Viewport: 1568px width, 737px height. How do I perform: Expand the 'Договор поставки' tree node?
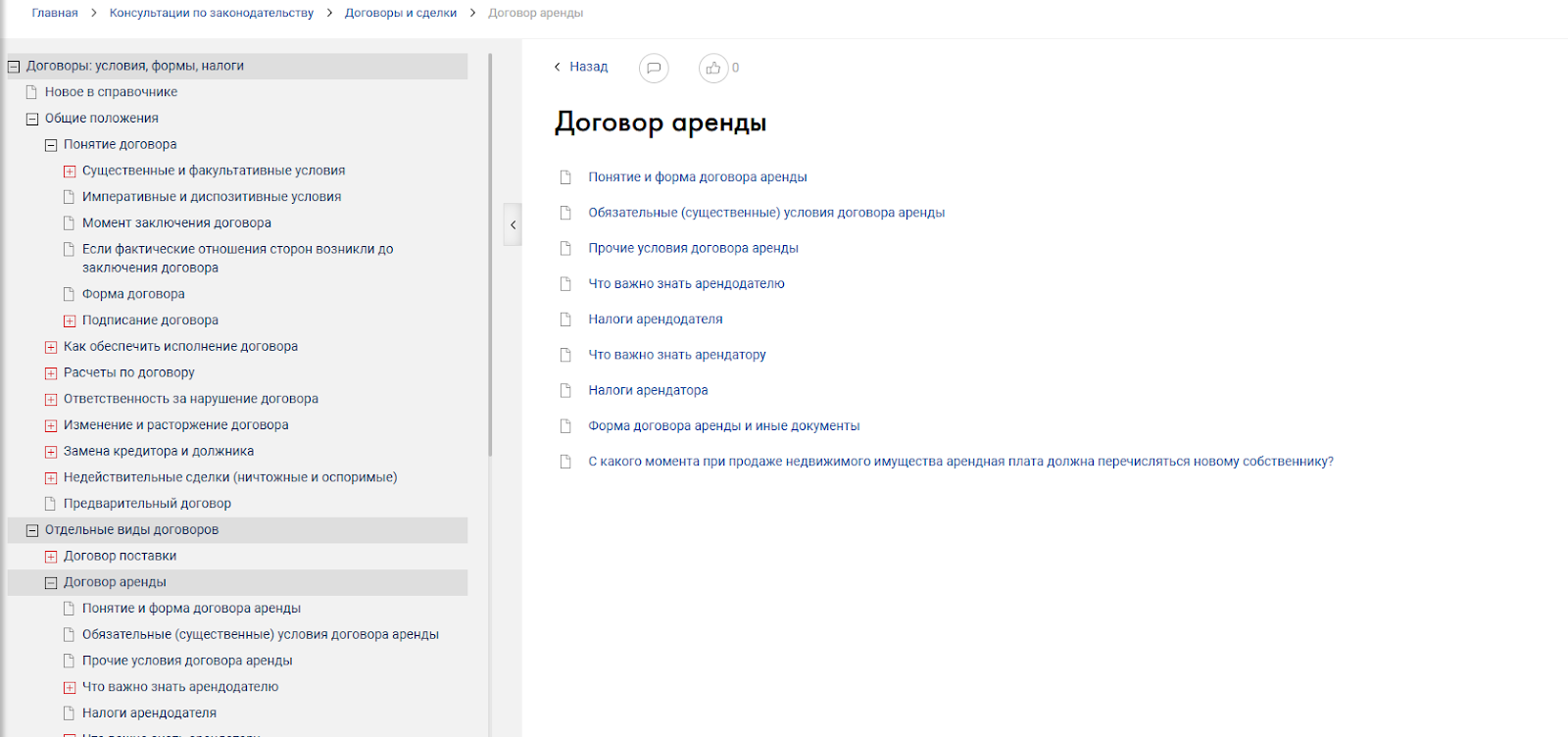tap(51, 557)
